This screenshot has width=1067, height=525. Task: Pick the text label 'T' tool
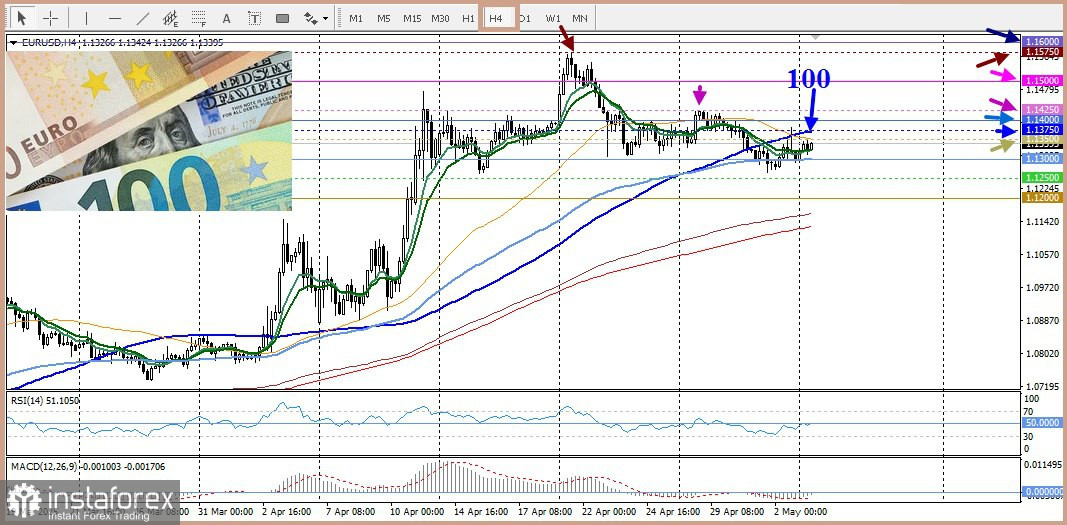[x=255, y=18]
